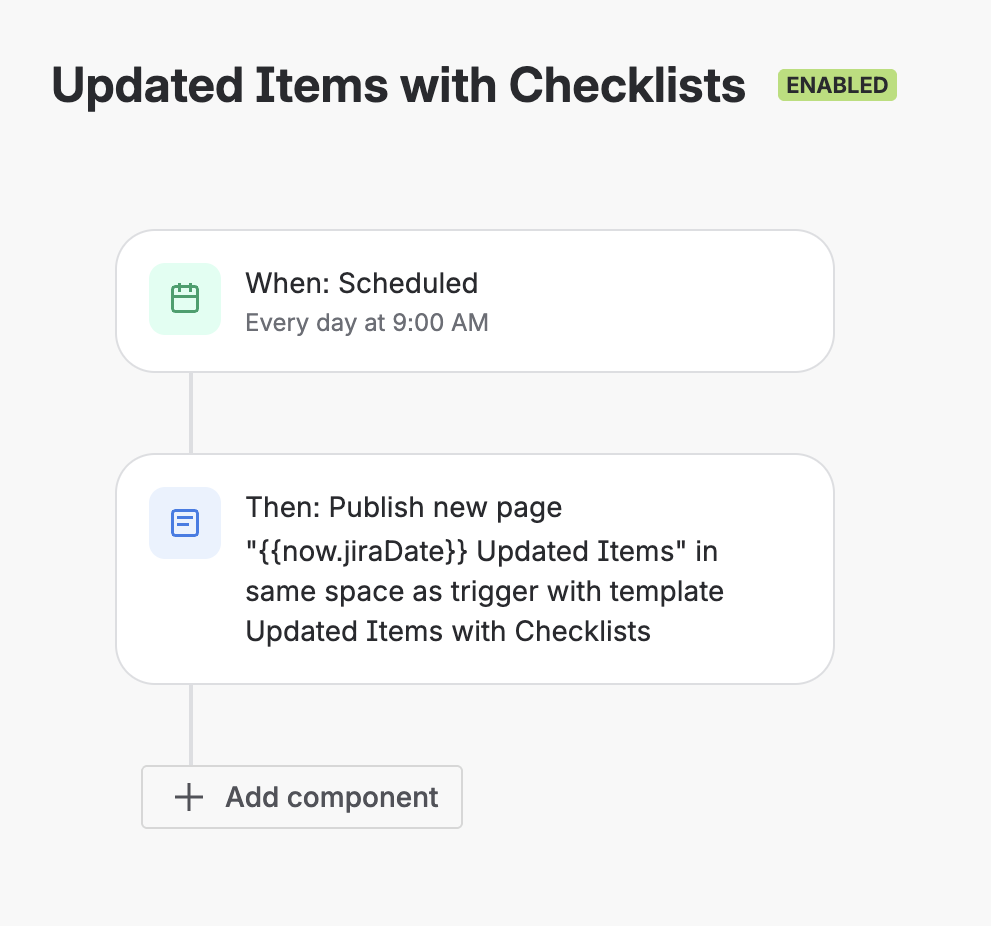This screenshot has height=926, width=991.
Task: Open the Scheduled trigger via its calendar icon
Action: pos(185,298)
